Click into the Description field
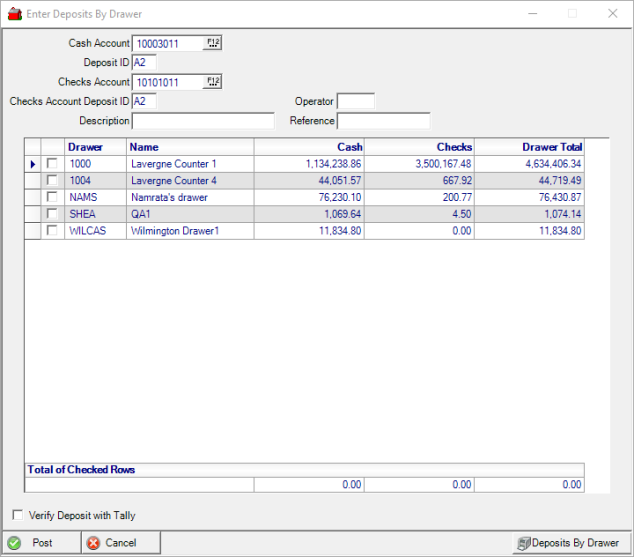The image size is (634, 557). pos(203,121)
